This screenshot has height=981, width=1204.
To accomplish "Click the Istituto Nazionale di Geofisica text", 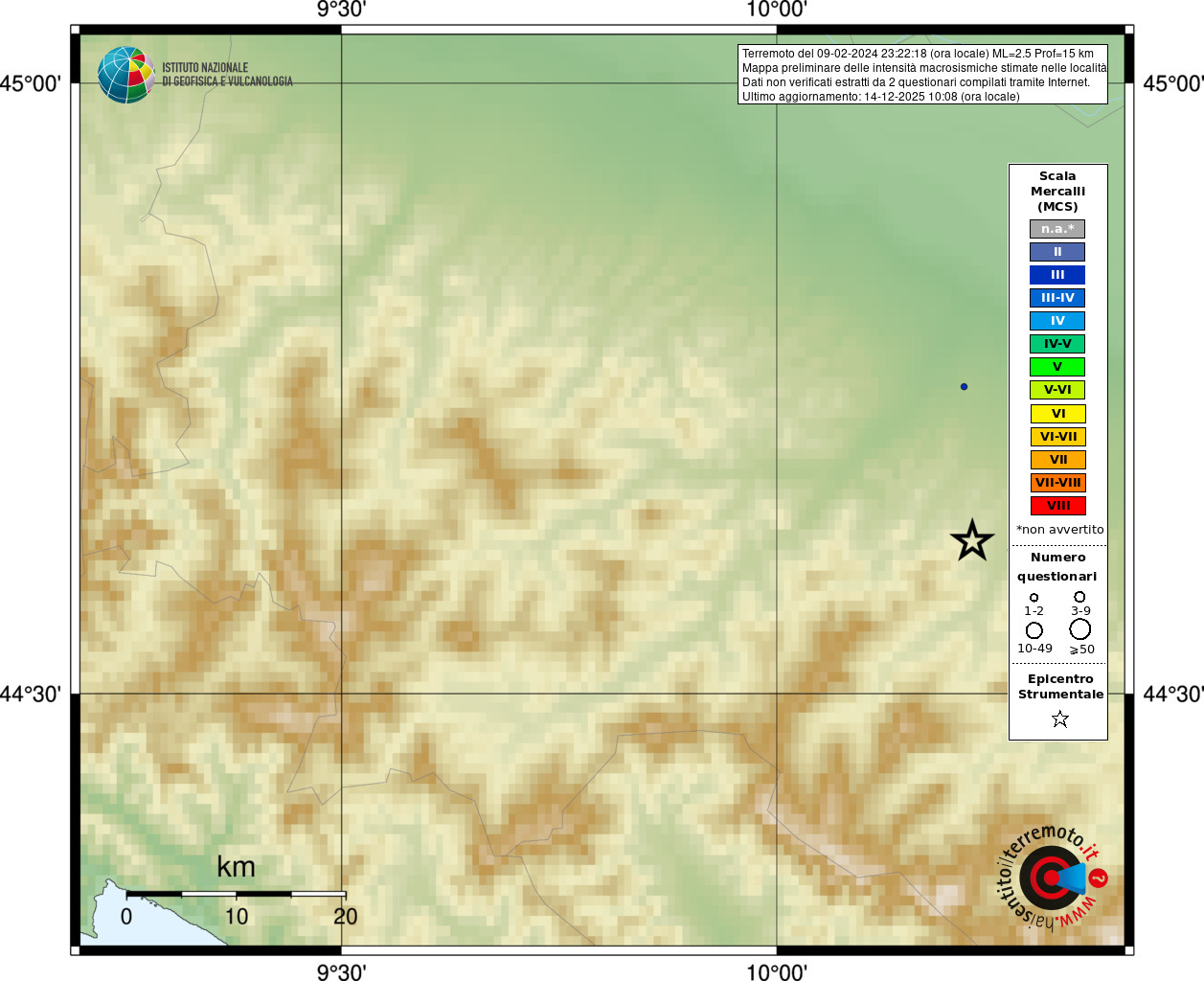I will (227, 75).
